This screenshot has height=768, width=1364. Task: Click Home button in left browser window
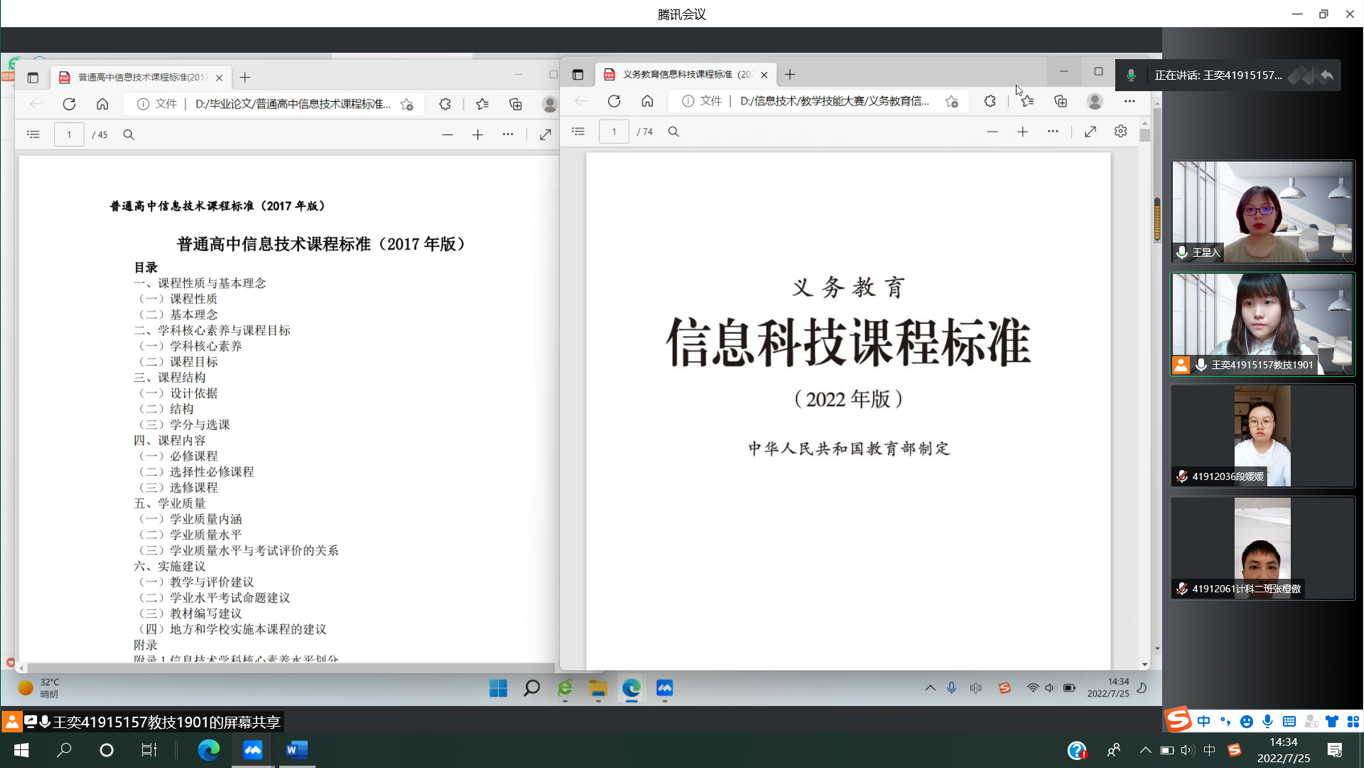click(102, 104)
